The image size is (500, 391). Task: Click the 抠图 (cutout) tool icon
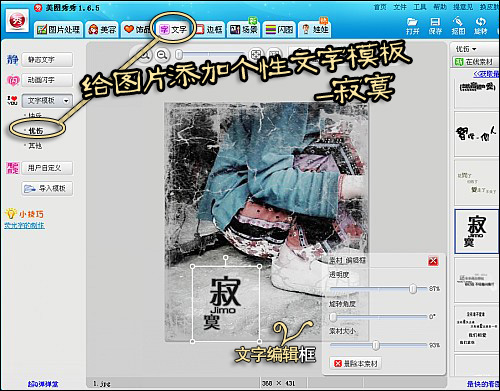click(x=458, y=26)
